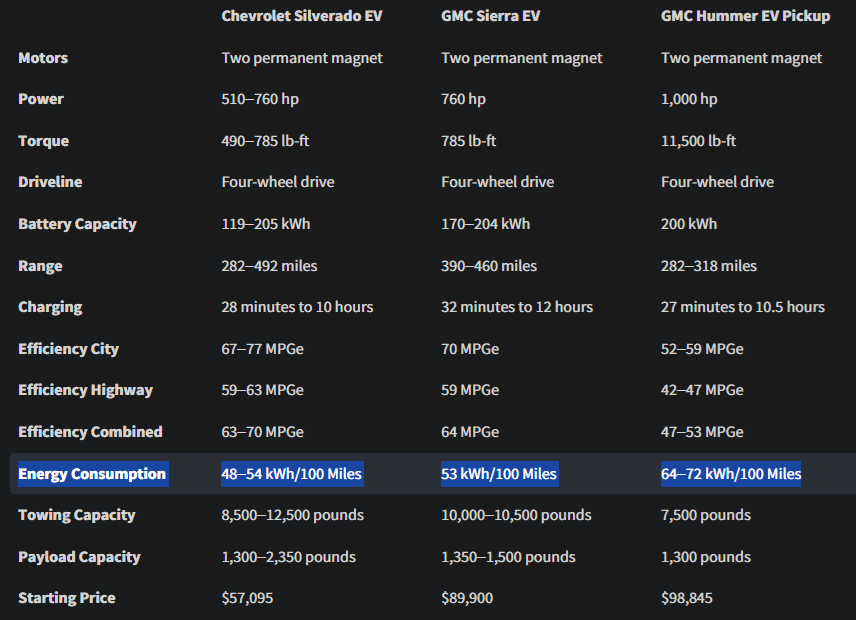Click the Motors row label
The image size is (856, 620).
43,58
